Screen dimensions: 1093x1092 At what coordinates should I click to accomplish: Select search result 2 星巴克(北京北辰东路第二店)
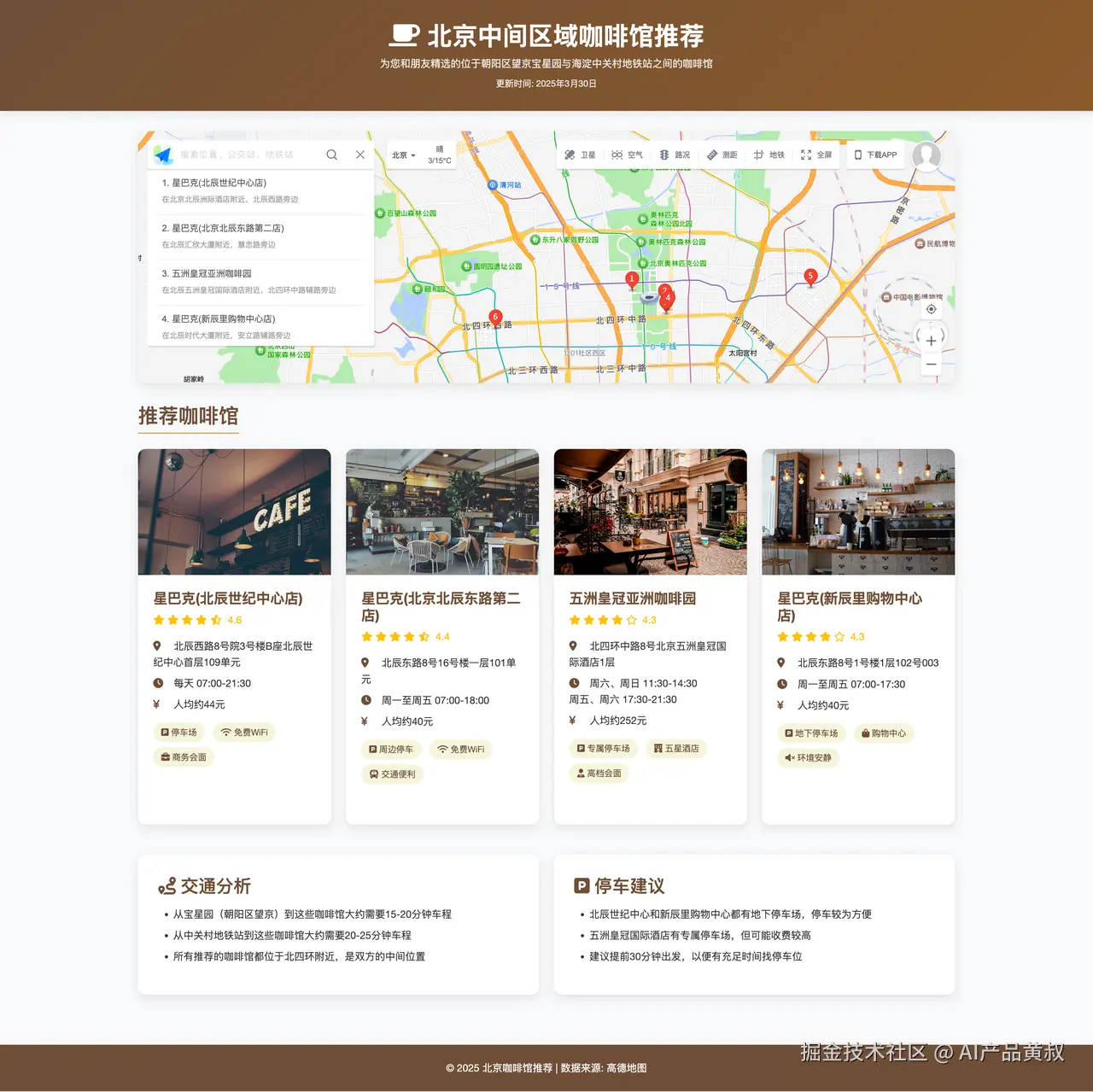click(x=260, y=237)
